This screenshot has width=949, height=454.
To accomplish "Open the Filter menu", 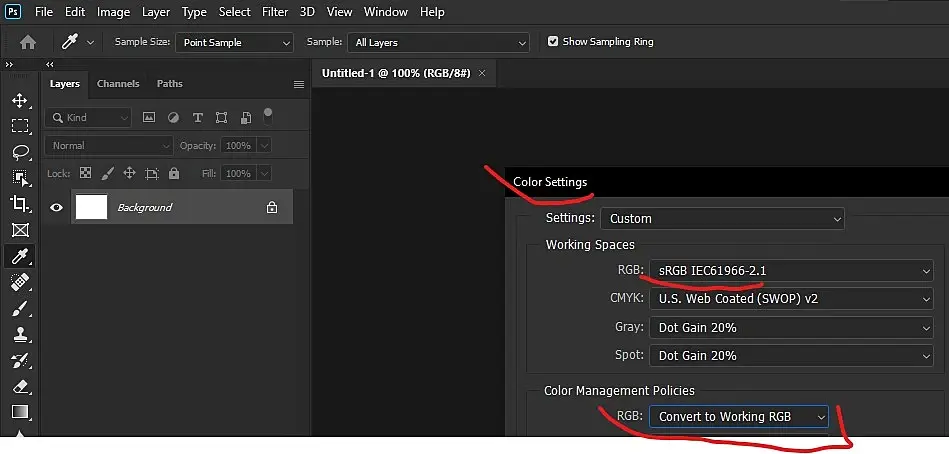I will click(x=274, y=12).
